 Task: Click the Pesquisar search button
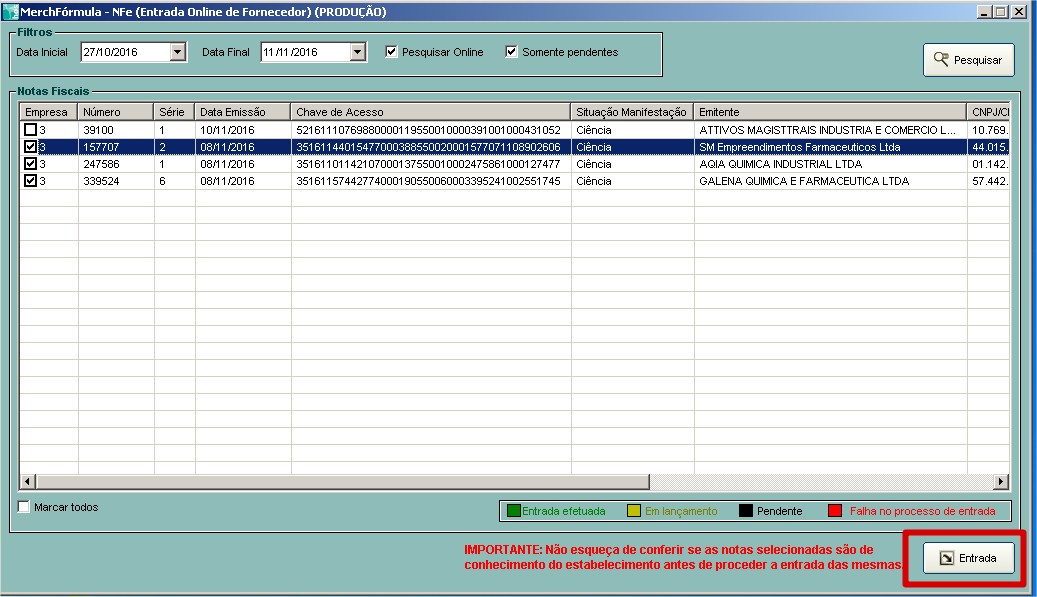pos(968,60)
